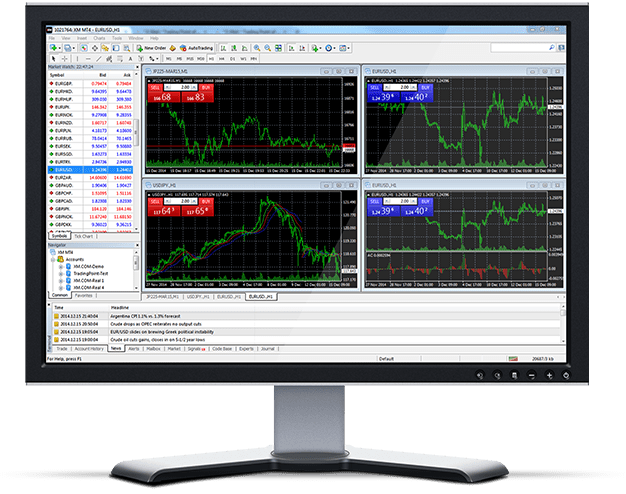The height and width of the screenshot is (494, 626).
Task: Click the zoom in magnifier icon
Action: 257,47
